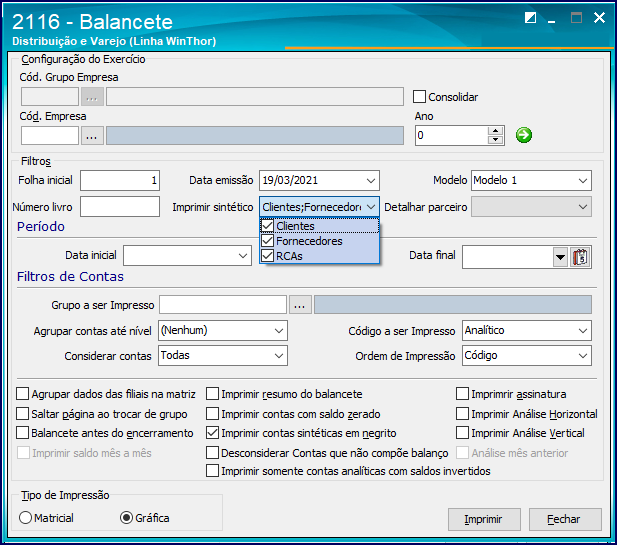Open lookup button for Grupo a ser Impresso
Screen dimensions: 617x545
pos(300,305)
